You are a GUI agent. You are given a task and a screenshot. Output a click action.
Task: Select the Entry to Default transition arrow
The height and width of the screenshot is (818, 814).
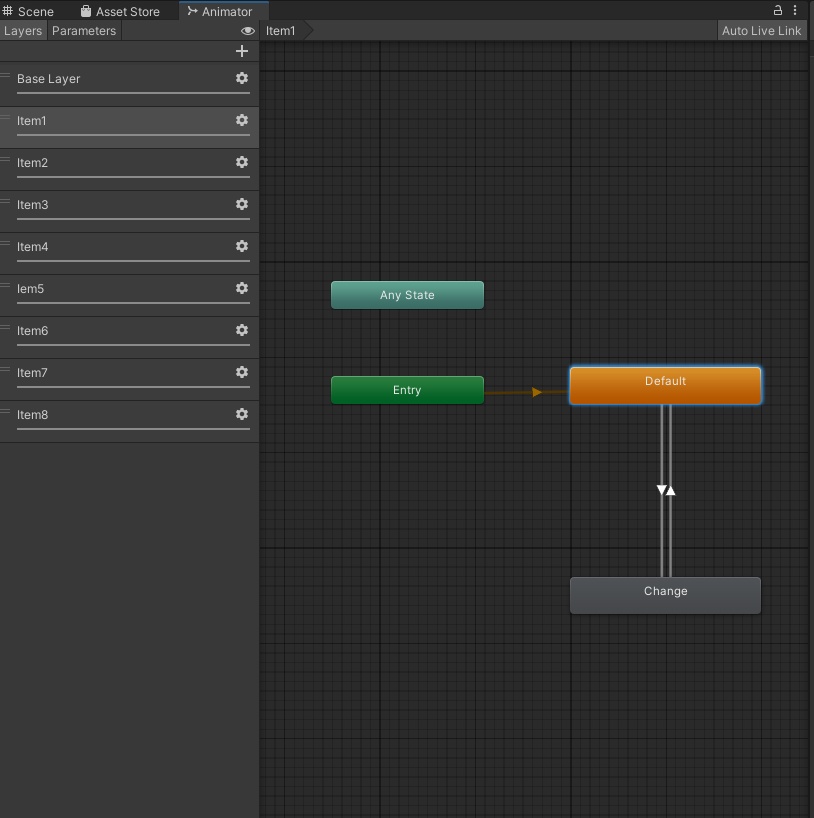point(536,392)
